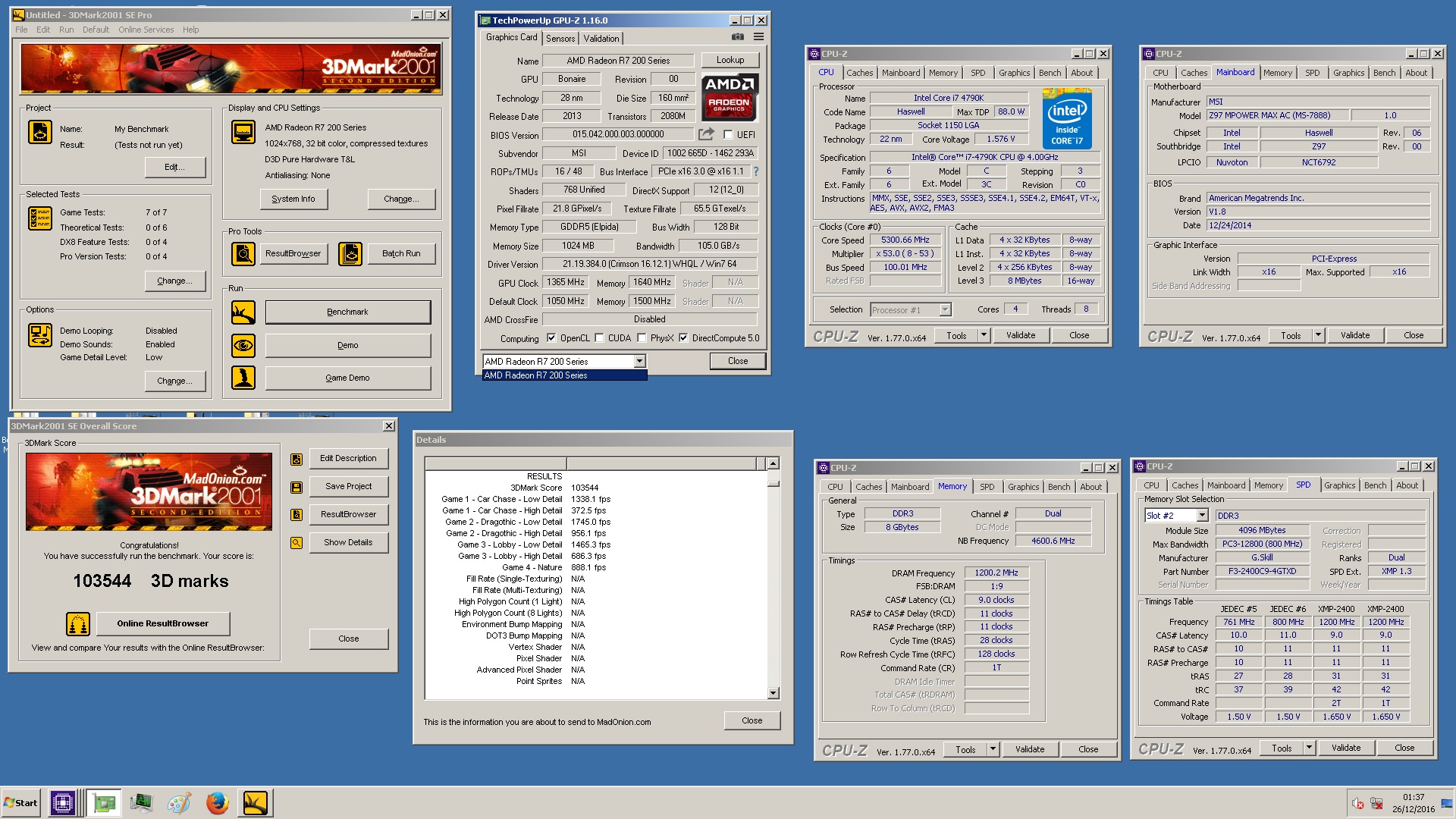This screenshot has height=819, width=1456.
Task: Open Graphics tab in Mainboard CPU-Z window
Action: [x=1348, y=73]
